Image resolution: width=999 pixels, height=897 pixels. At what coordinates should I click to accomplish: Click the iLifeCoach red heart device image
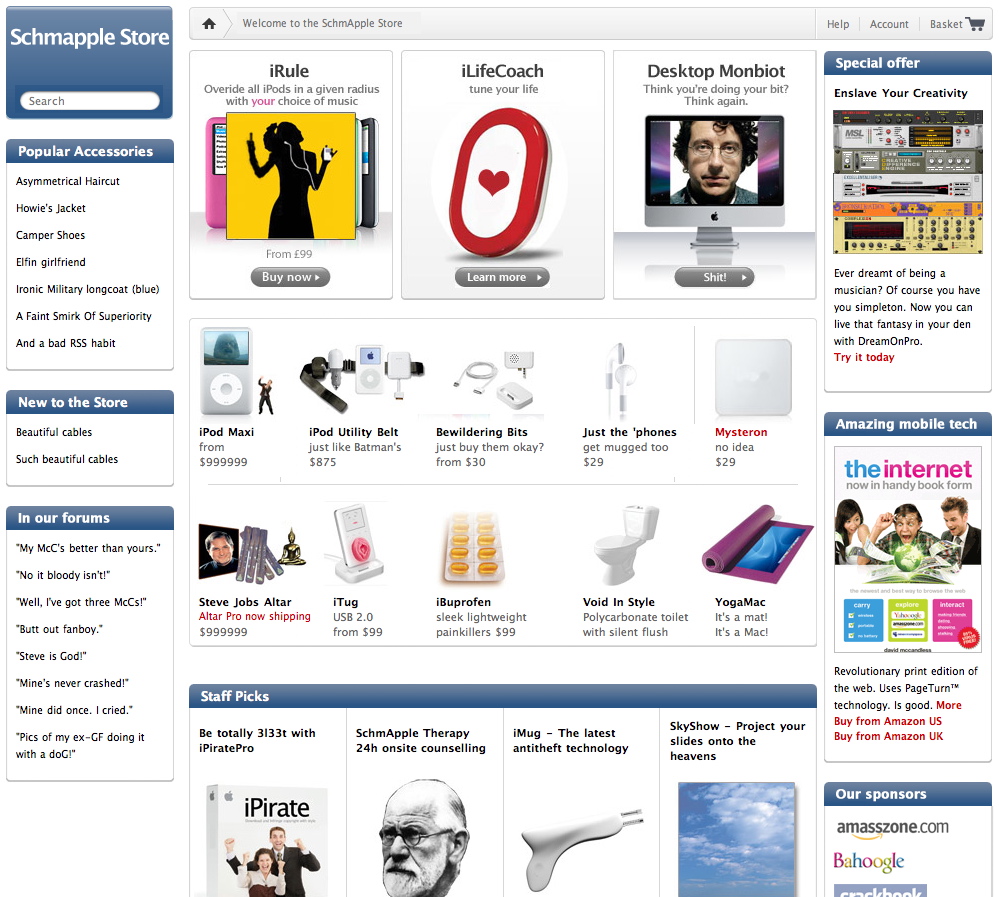(501, 182)
